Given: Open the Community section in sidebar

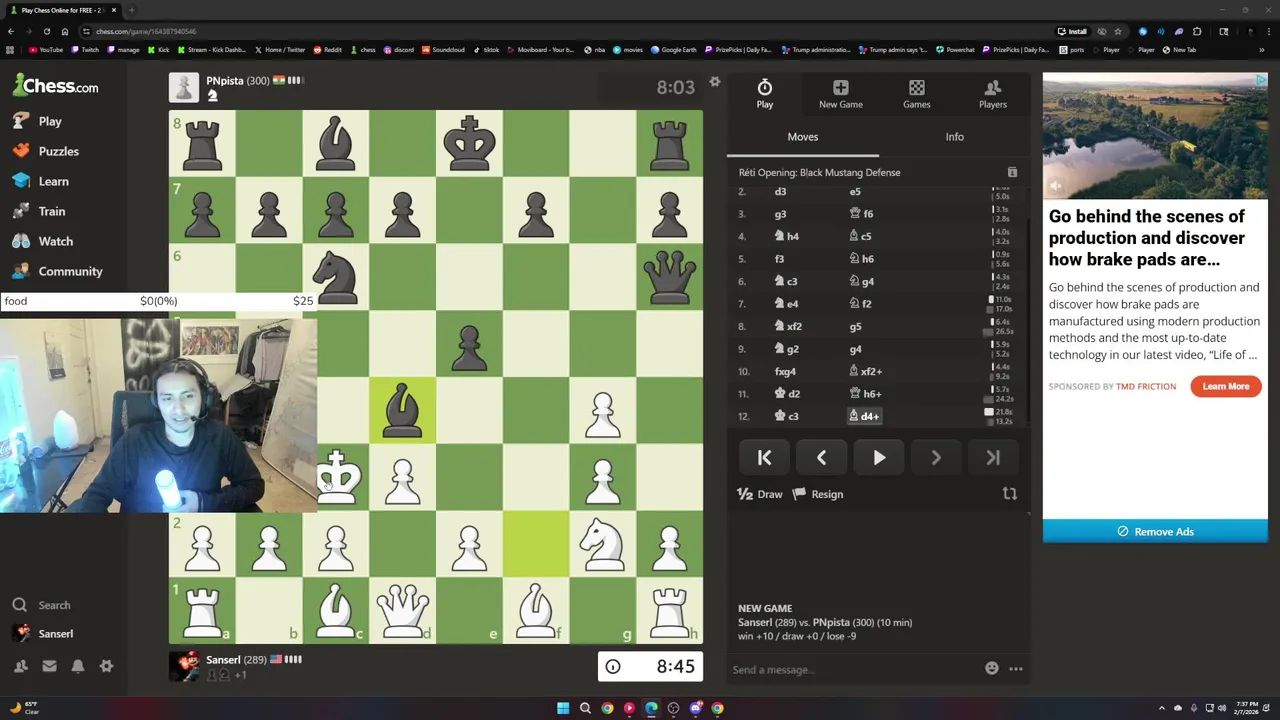Looking at the screenshot, I should pyautogui.click(x=58, y=271).
